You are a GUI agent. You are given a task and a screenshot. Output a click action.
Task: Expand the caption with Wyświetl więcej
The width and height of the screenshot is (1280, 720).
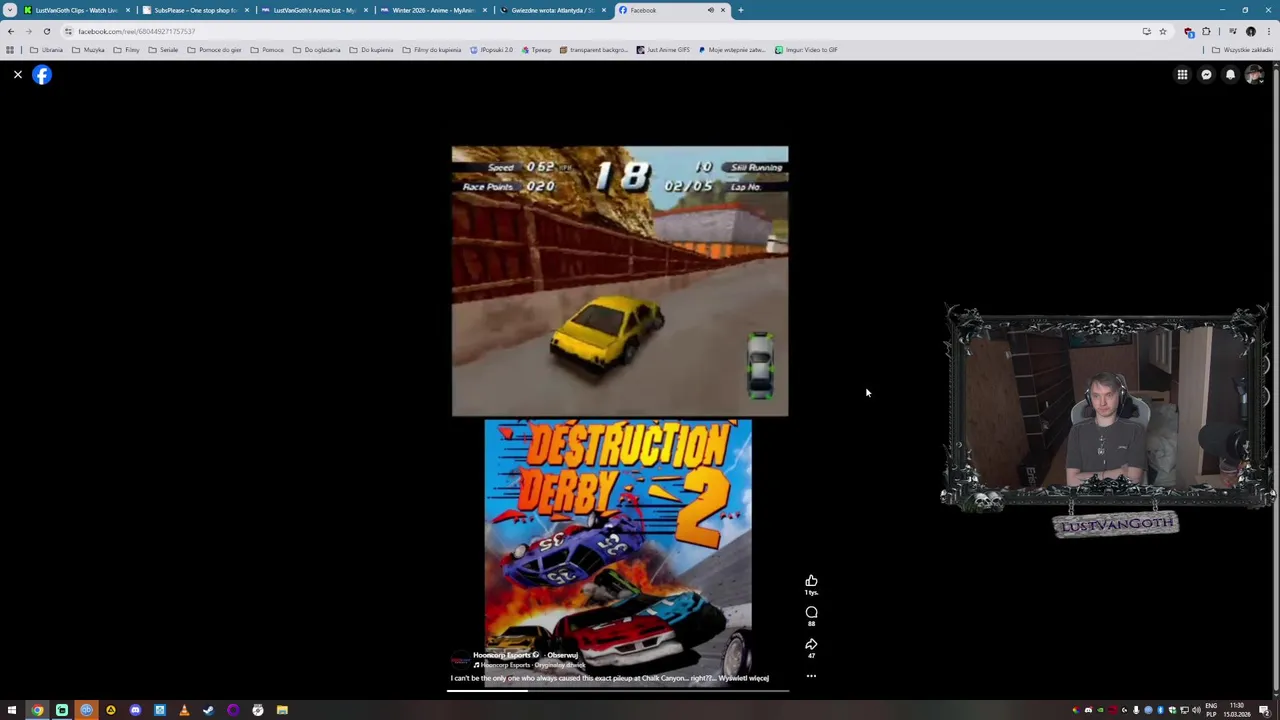coord(743,678)
